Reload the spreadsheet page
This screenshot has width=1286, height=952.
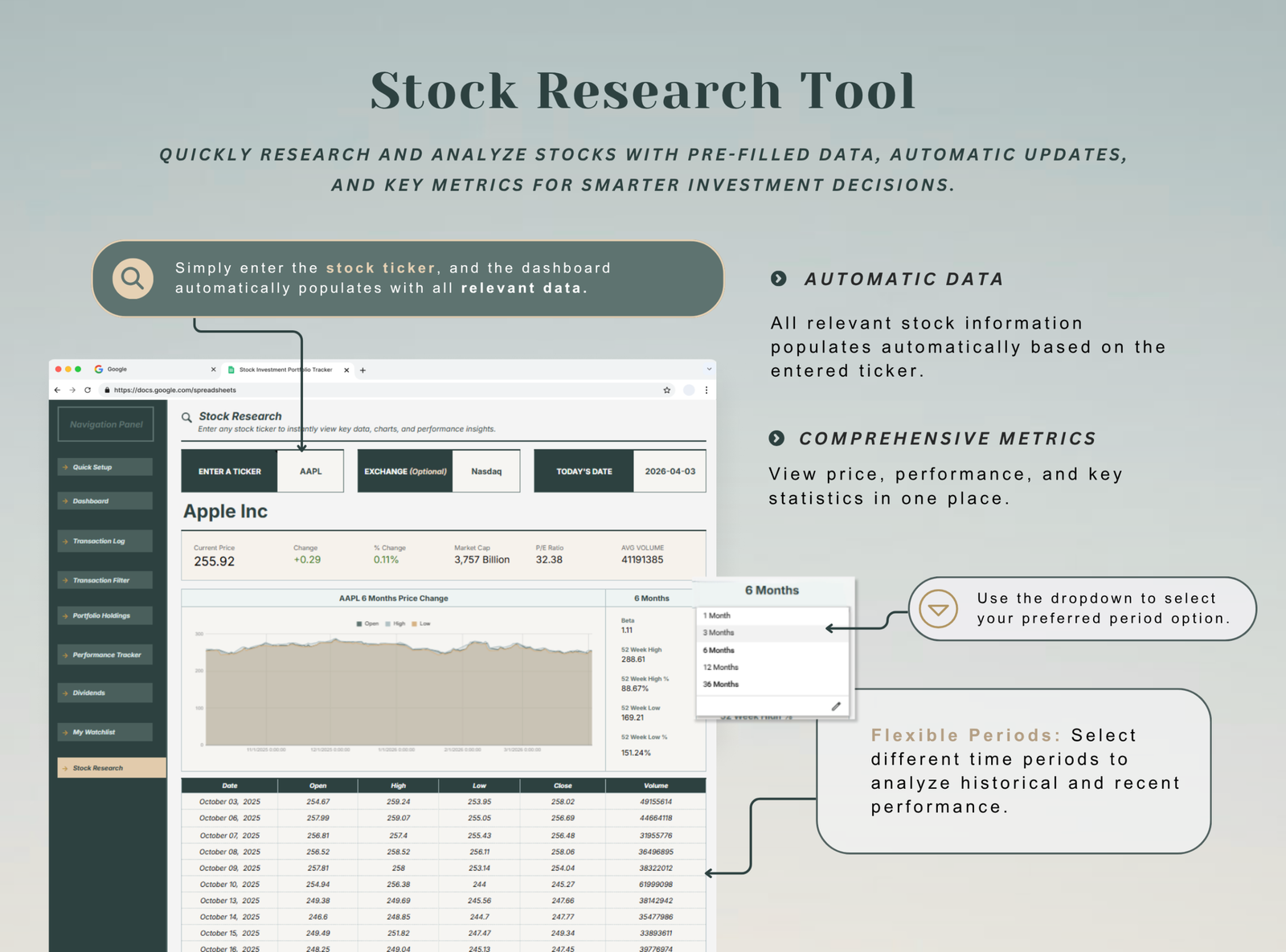click(x=88, y=390)
